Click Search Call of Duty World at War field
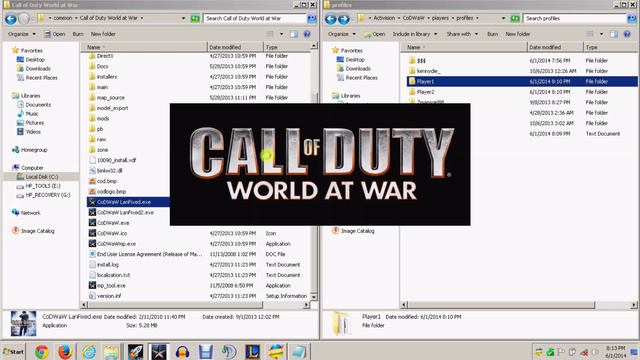This screenshot has height=360, width=640. tap(255, 18)
